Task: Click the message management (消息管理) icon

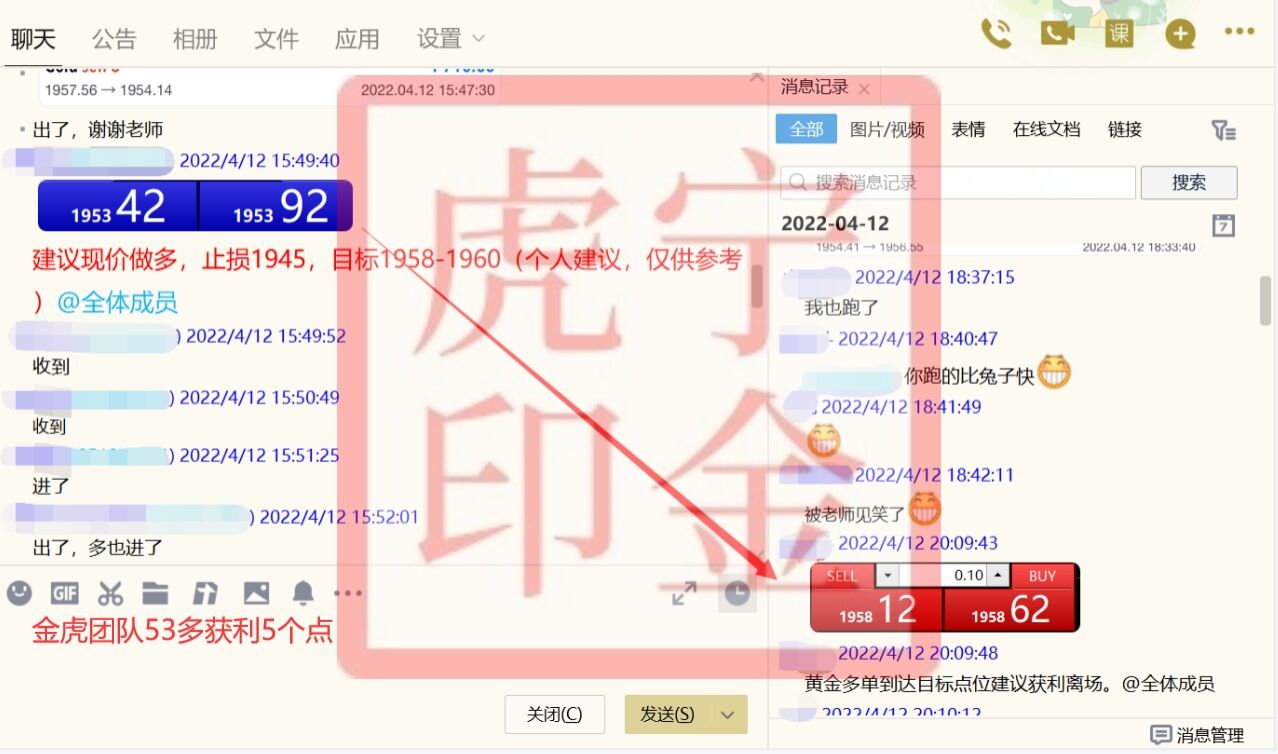Action: click(x=1160, y=735)
